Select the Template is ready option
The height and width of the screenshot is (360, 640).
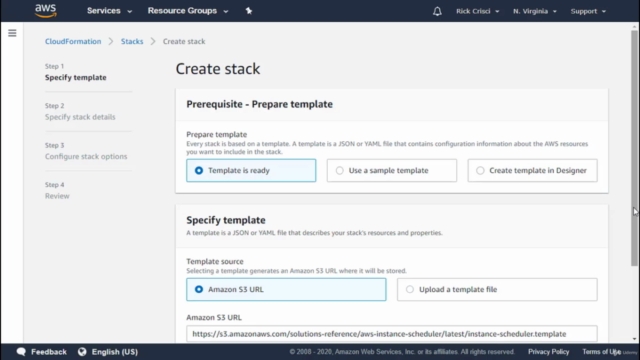tap(251, 170)
